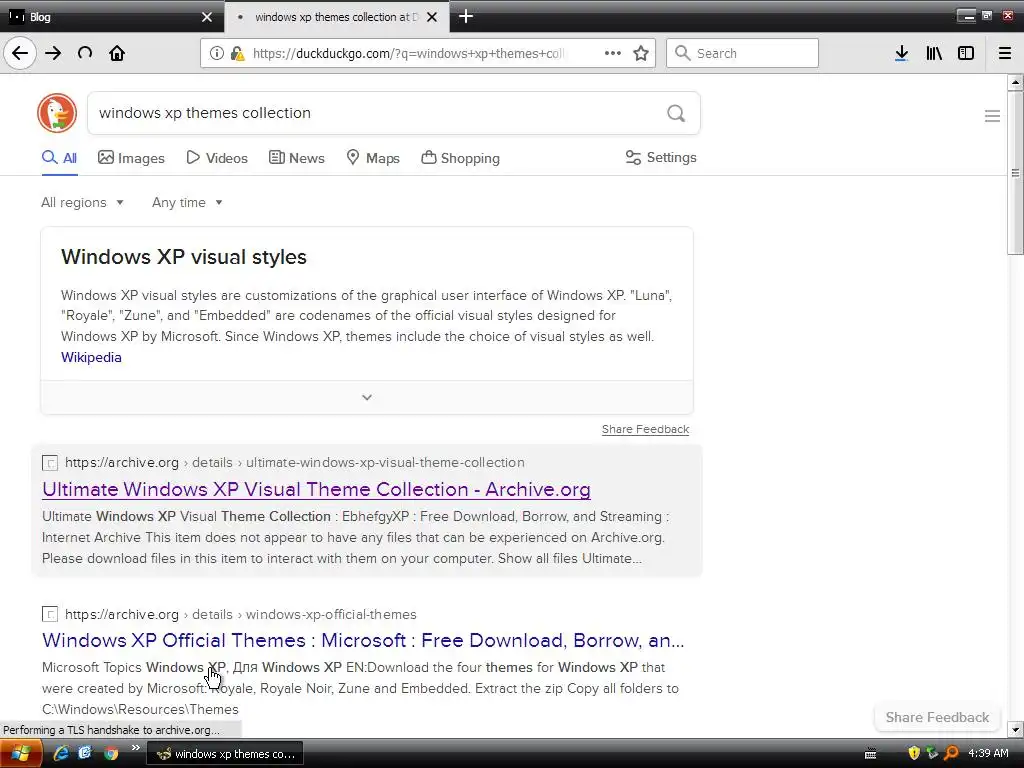Click favicon of ultimate-windows-xp-visual-theme-collection result
This screenshot has width=1024, height=768.
coord(50,463)
